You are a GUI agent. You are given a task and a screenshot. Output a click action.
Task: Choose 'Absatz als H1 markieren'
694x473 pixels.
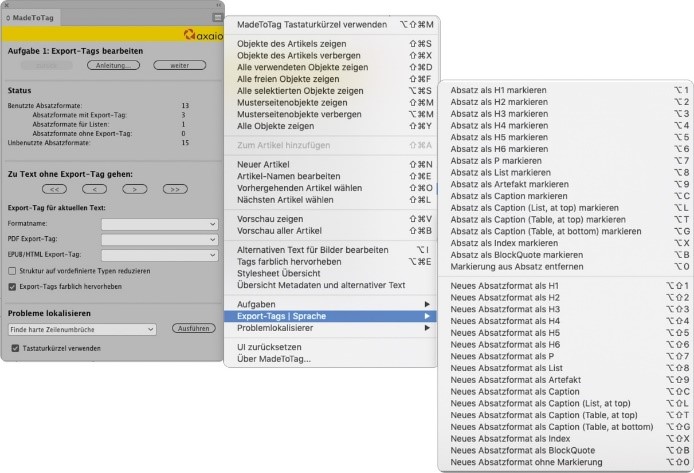click(566, 90)
